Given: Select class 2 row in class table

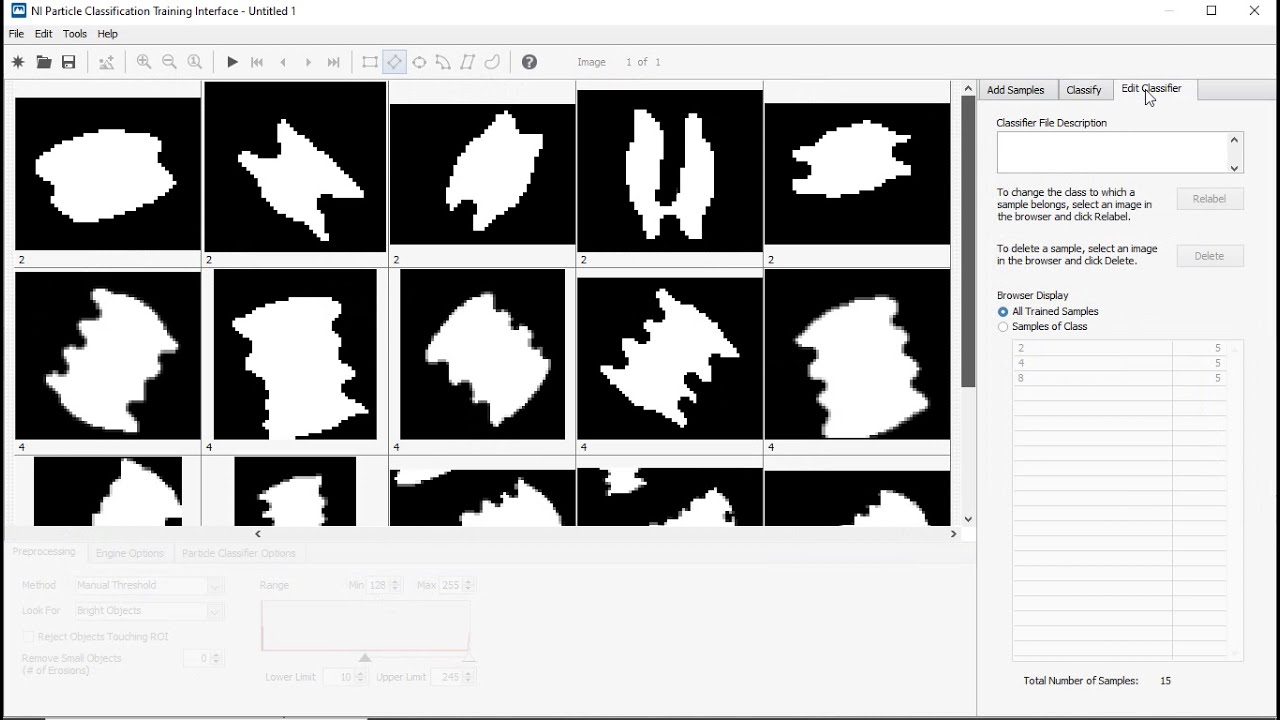Looking at the screenshot, I should [x=1120, y=348].
